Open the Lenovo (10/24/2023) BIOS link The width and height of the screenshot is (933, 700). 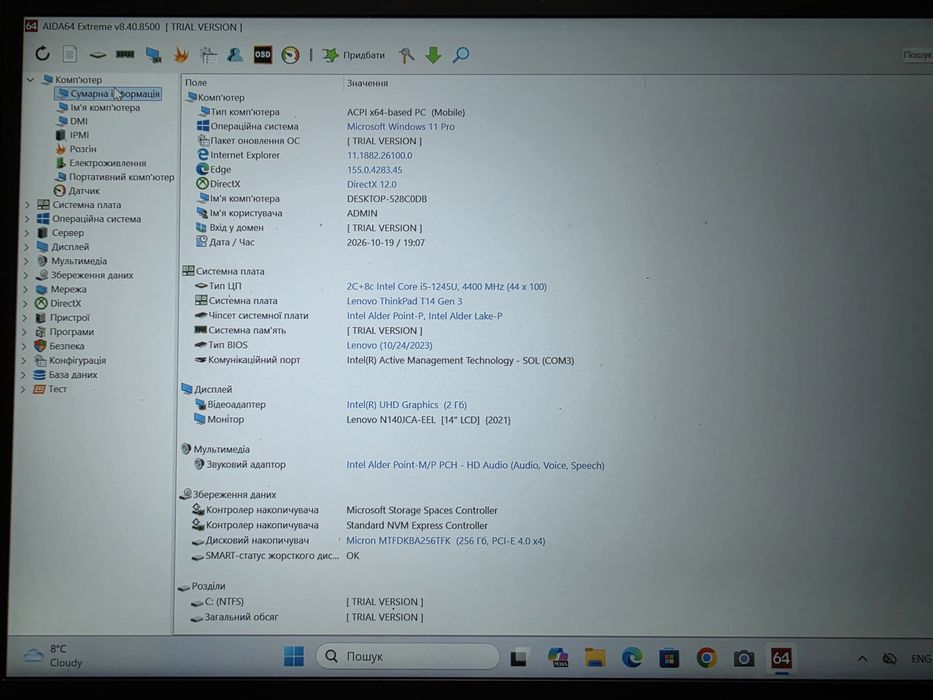click(389, 345)
